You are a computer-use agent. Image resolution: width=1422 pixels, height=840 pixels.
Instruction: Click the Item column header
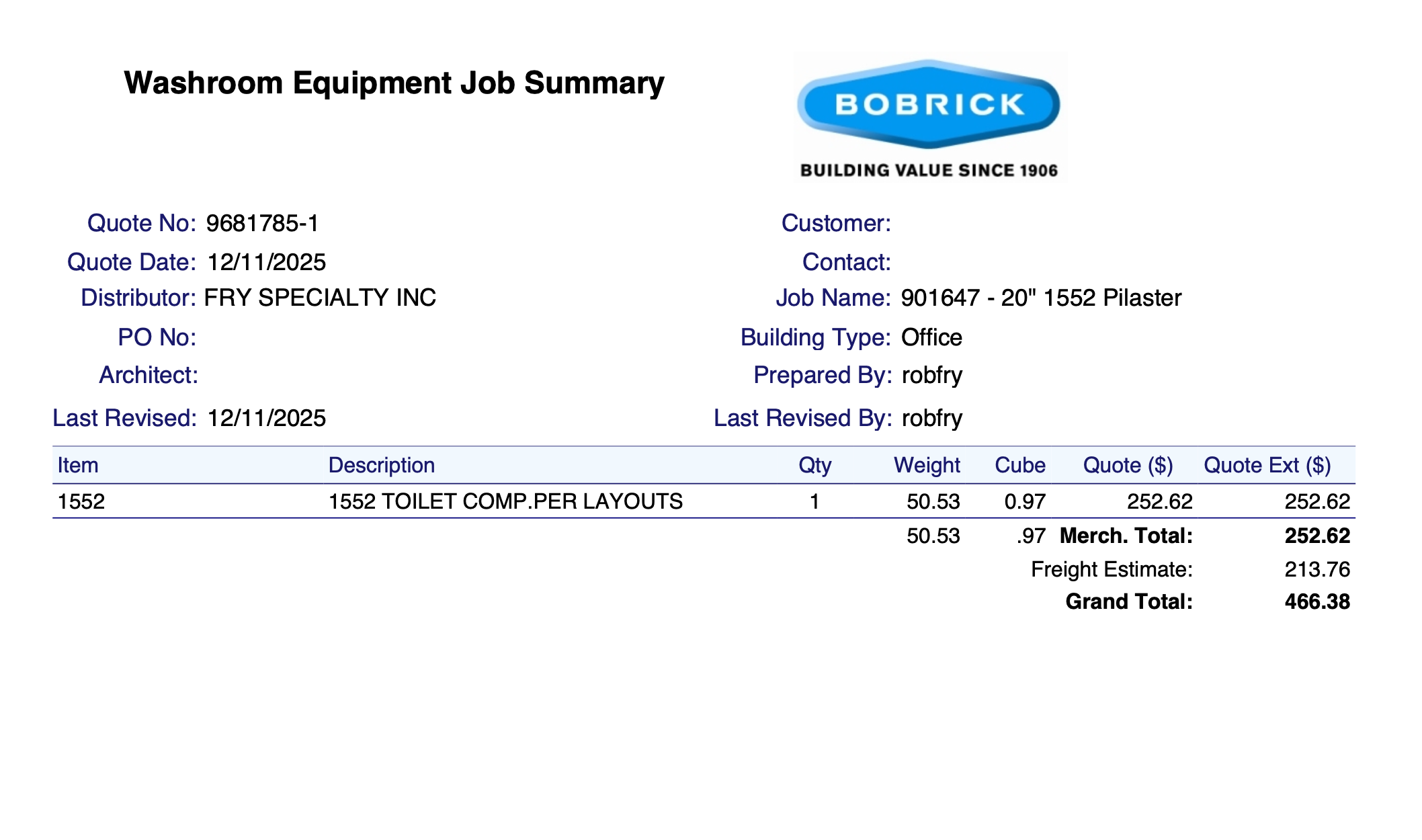pos(78,465)
